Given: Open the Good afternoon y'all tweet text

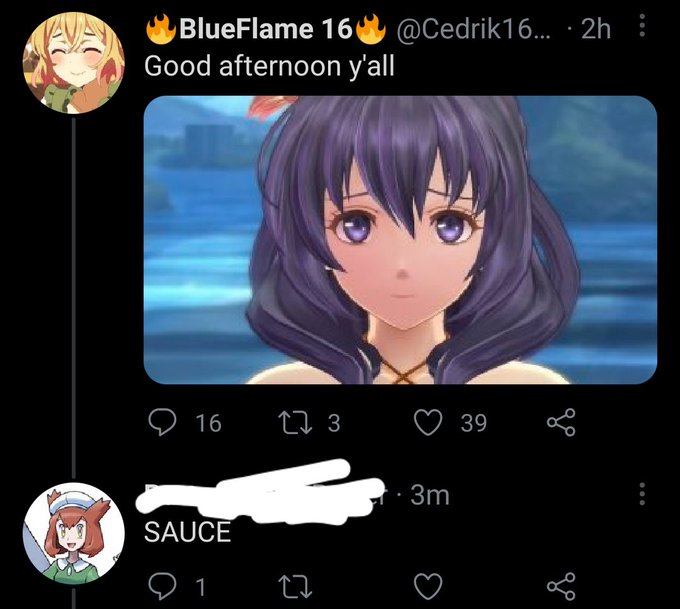Looking at the screenshot, I should pyautogui.click(x=269, y=67).
